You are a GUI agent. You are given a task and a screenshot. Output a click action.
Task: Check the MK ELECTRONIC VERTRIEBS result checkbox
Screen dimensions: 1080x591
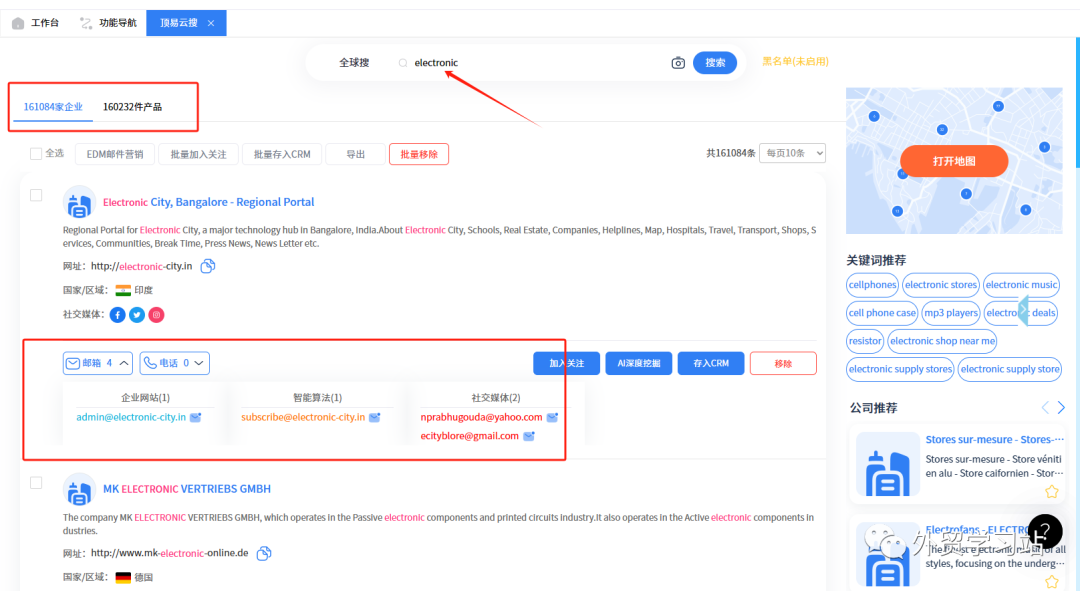click(36, 483)
